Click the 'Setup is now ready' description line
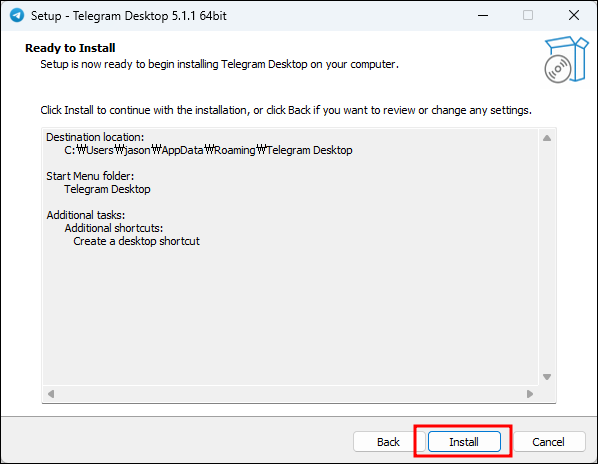The width and height of the screenshot is (598, 464). (x=220, y=64)
